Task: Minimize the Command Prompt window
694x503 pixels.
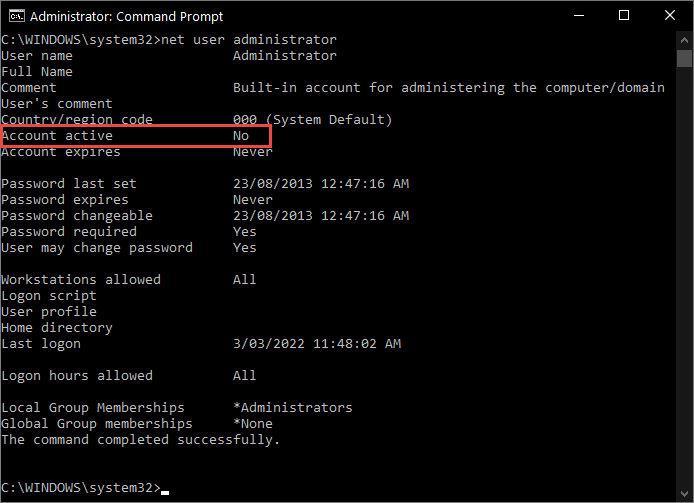Action: [578, 16]
